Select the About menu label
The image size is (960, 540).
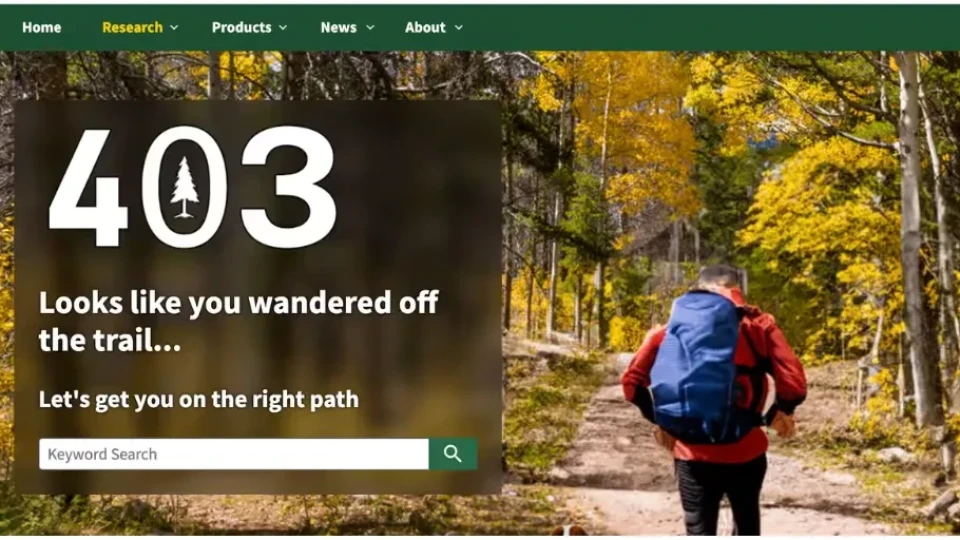[425, 28]
